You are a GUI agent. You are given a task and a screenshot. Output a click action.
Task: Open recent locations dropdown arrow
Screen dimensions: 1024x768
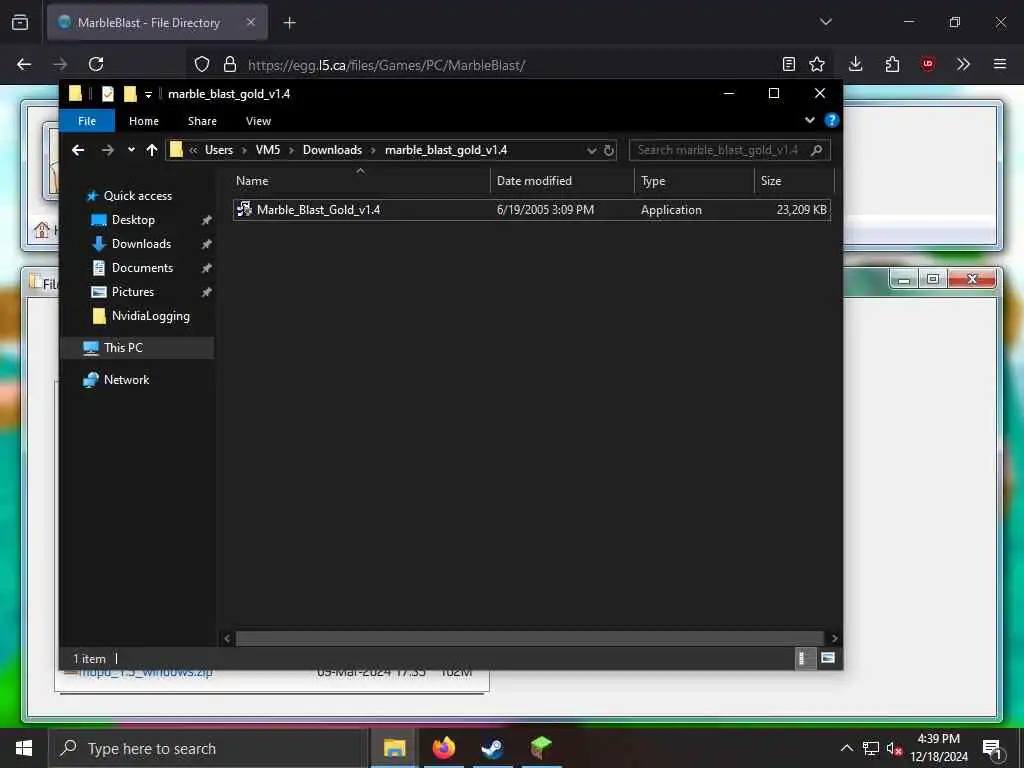(131, 150)
